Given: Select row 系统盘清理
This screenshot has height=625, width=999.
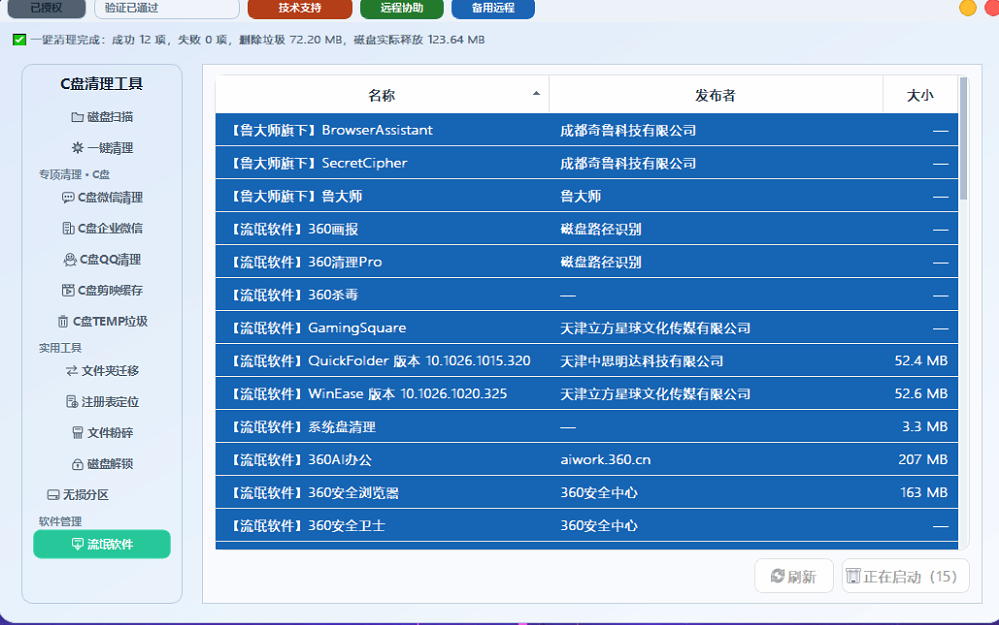Looking at the screenshot, I should pos(587,427).
